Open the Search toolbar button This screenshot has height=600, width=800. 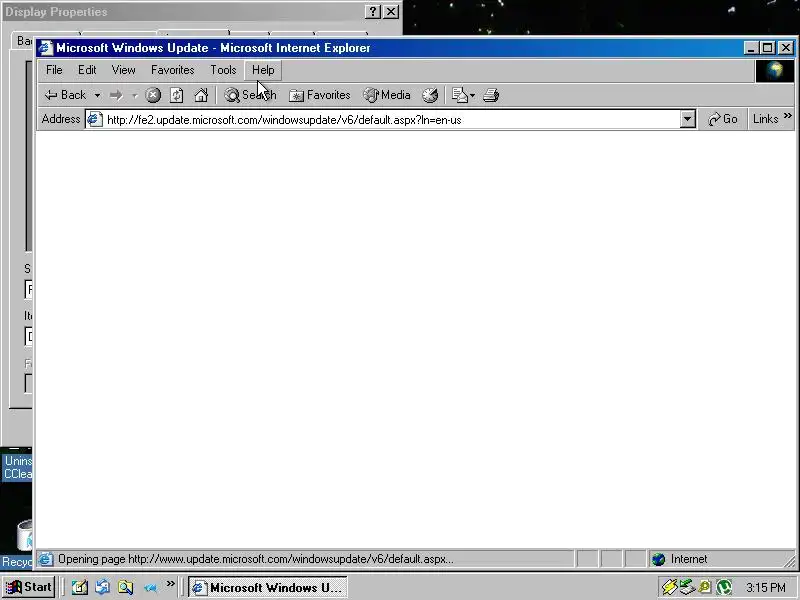pyautogui.click(x=250, y=95)
